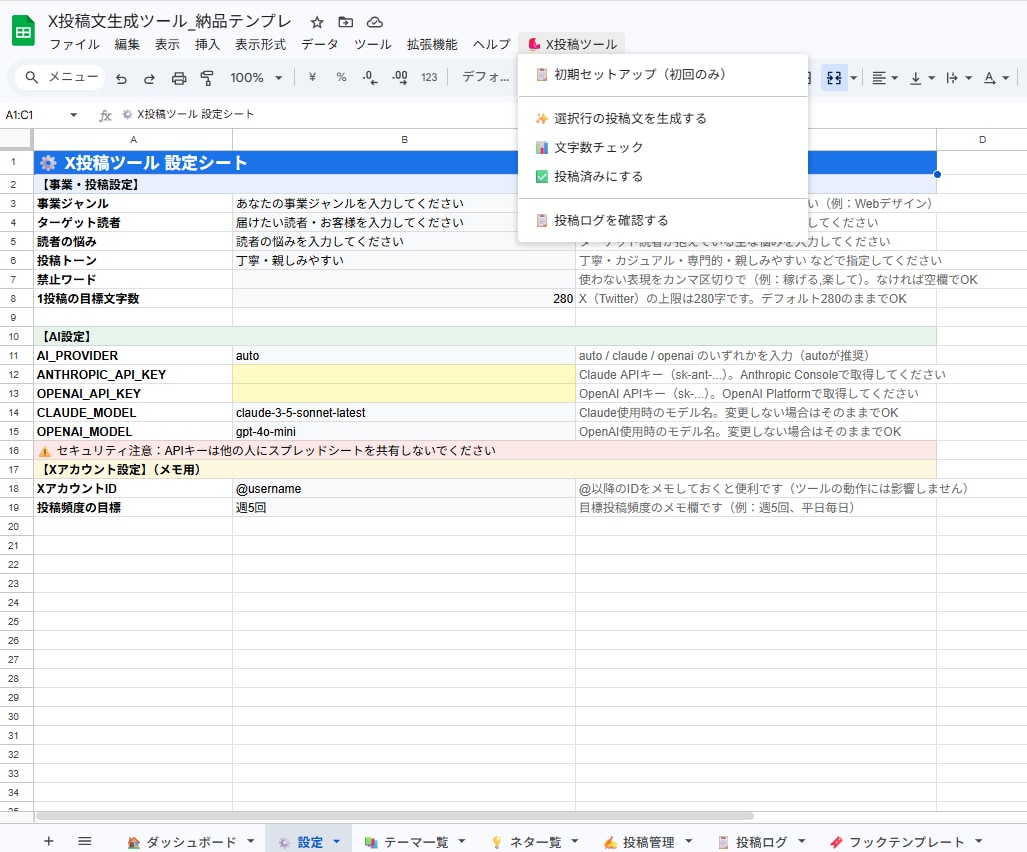View cloud save status icon
Screen dimensions: 1027x852
tap(375, 22)
